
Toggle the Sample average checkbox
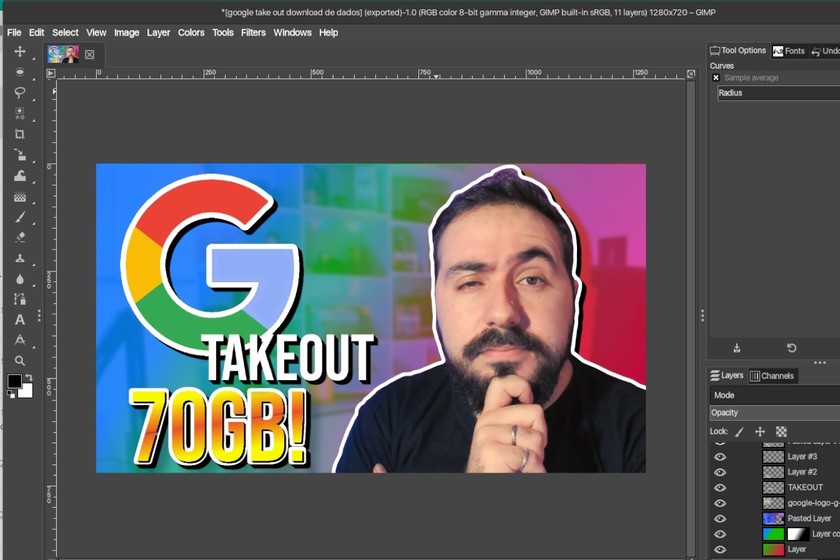tap(716, 77)
